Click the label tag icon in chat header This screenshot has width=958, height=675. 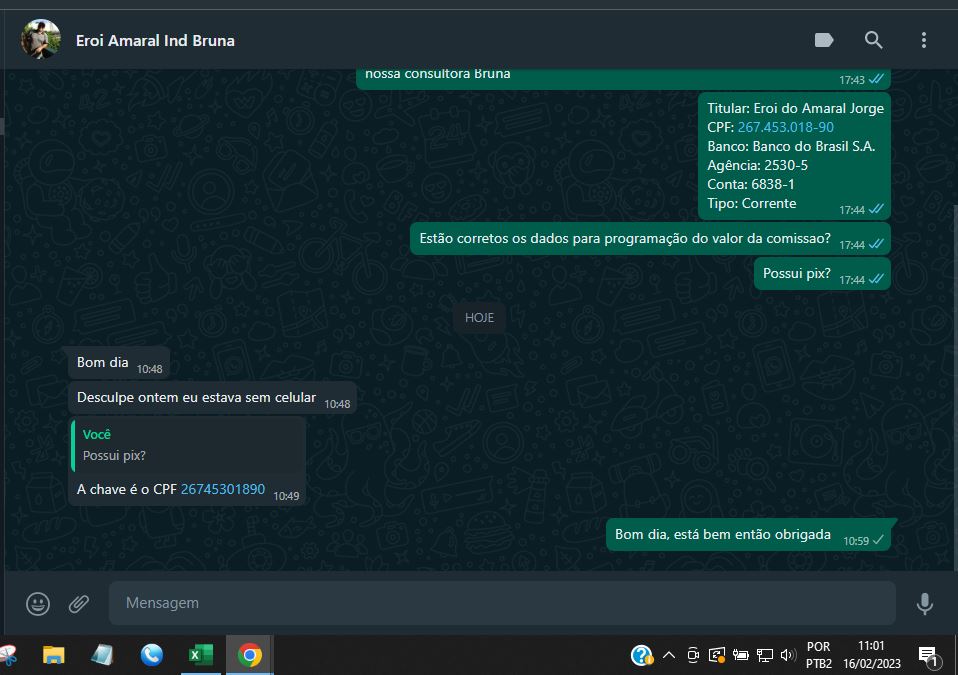point(824,40)
